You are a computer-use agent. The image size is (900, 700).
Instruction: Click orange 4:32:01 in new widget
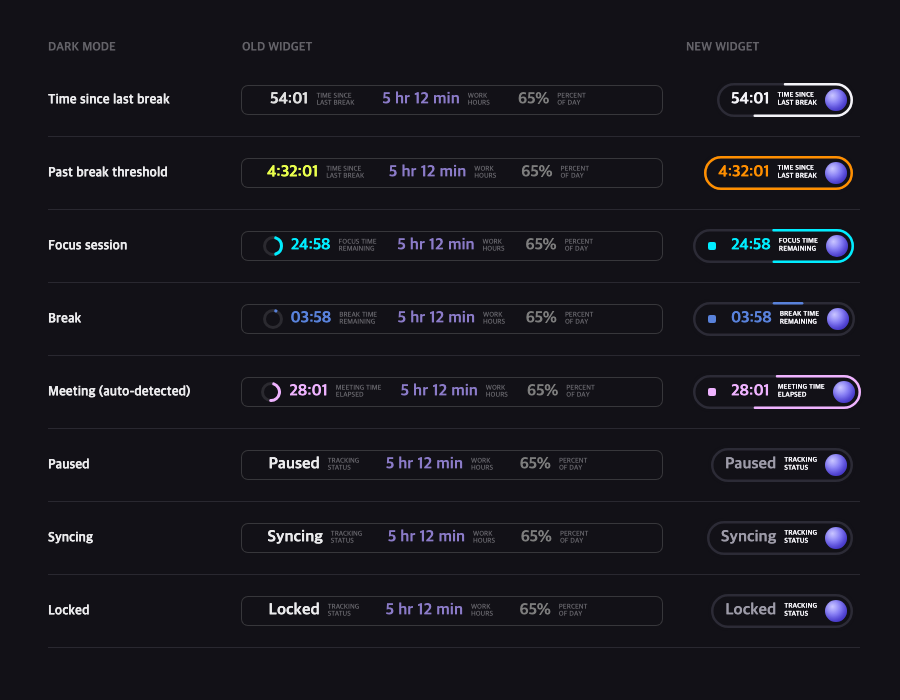click(743, 172)
